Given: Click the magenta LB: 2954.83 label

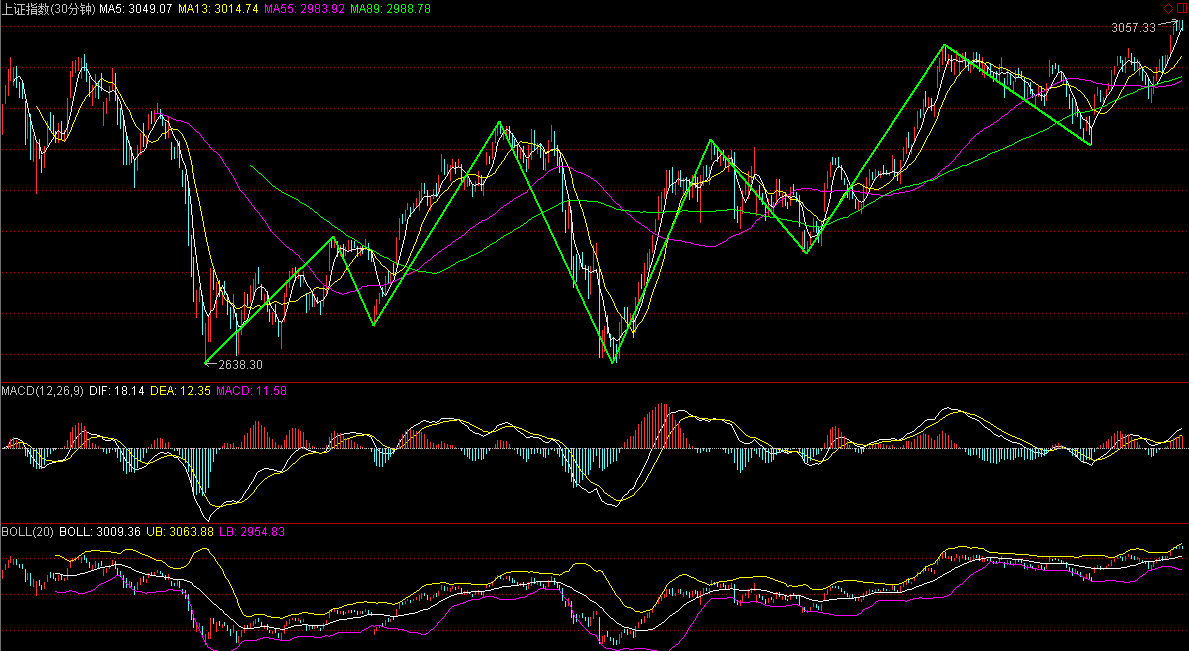Looking at the screenshot, I should 252,532.
